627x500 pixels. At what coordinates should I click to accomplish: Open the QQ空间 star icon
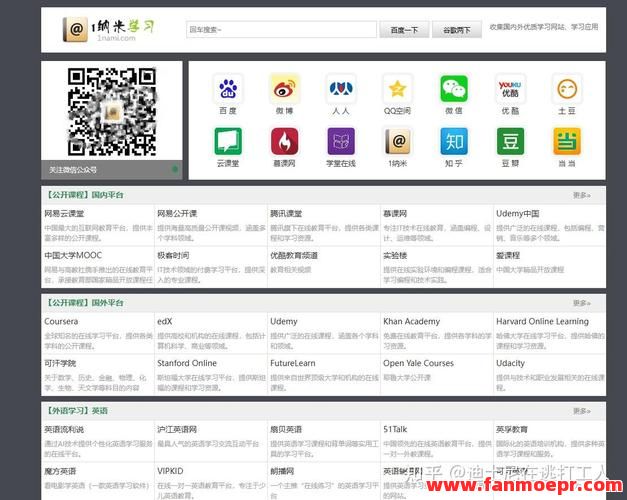(397, 89)
